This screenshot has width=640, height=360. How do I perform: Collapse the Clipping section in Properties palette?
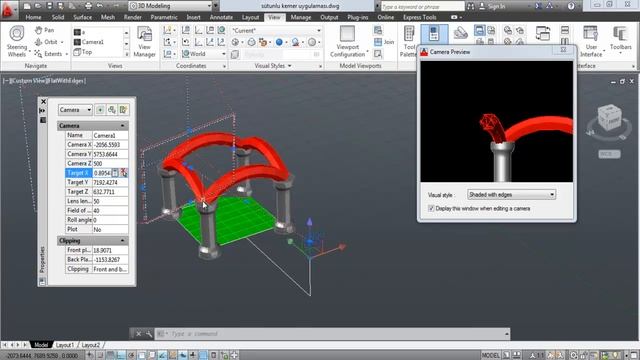pos(122,241)
